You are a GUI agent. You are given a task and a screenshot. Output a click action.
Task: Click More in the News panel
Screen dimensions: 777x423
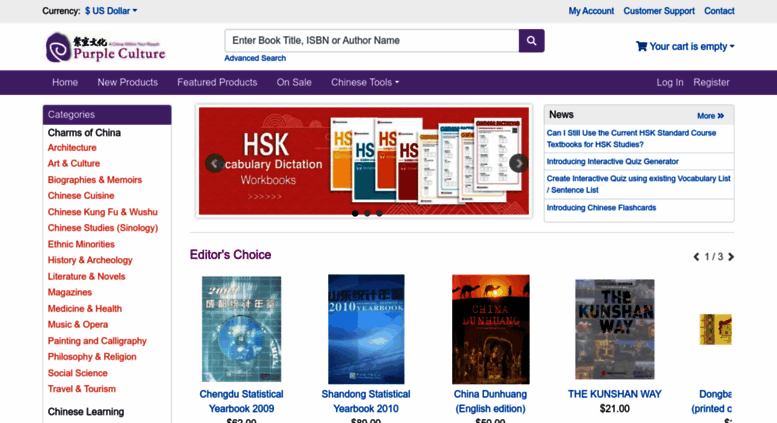point(710,115)
